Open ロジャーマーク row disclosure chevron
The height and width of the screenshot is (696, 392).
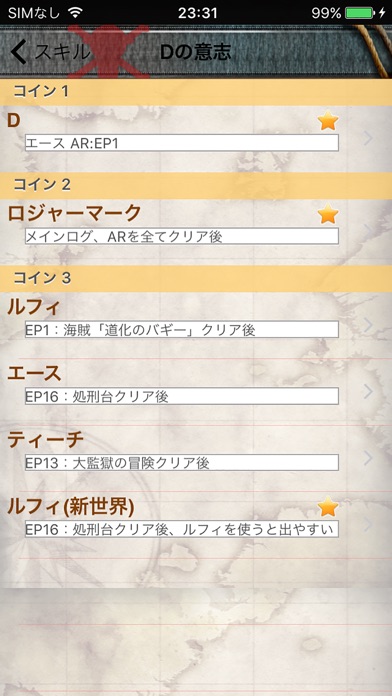(368, 229)
